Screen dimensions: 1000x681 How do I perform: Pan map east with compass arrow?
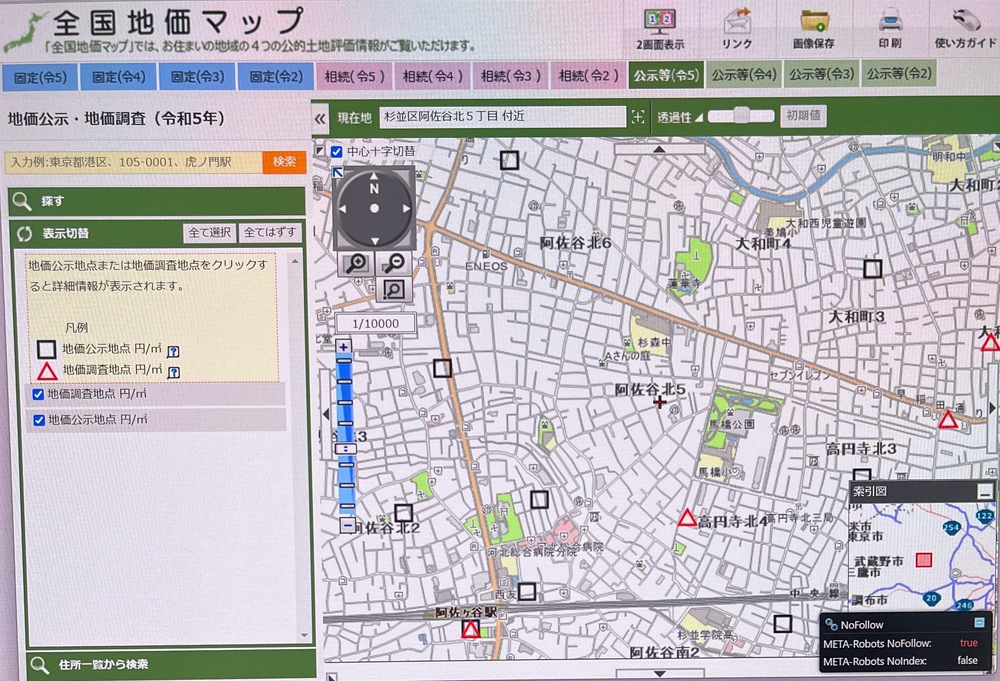click(x=406, y=209)
